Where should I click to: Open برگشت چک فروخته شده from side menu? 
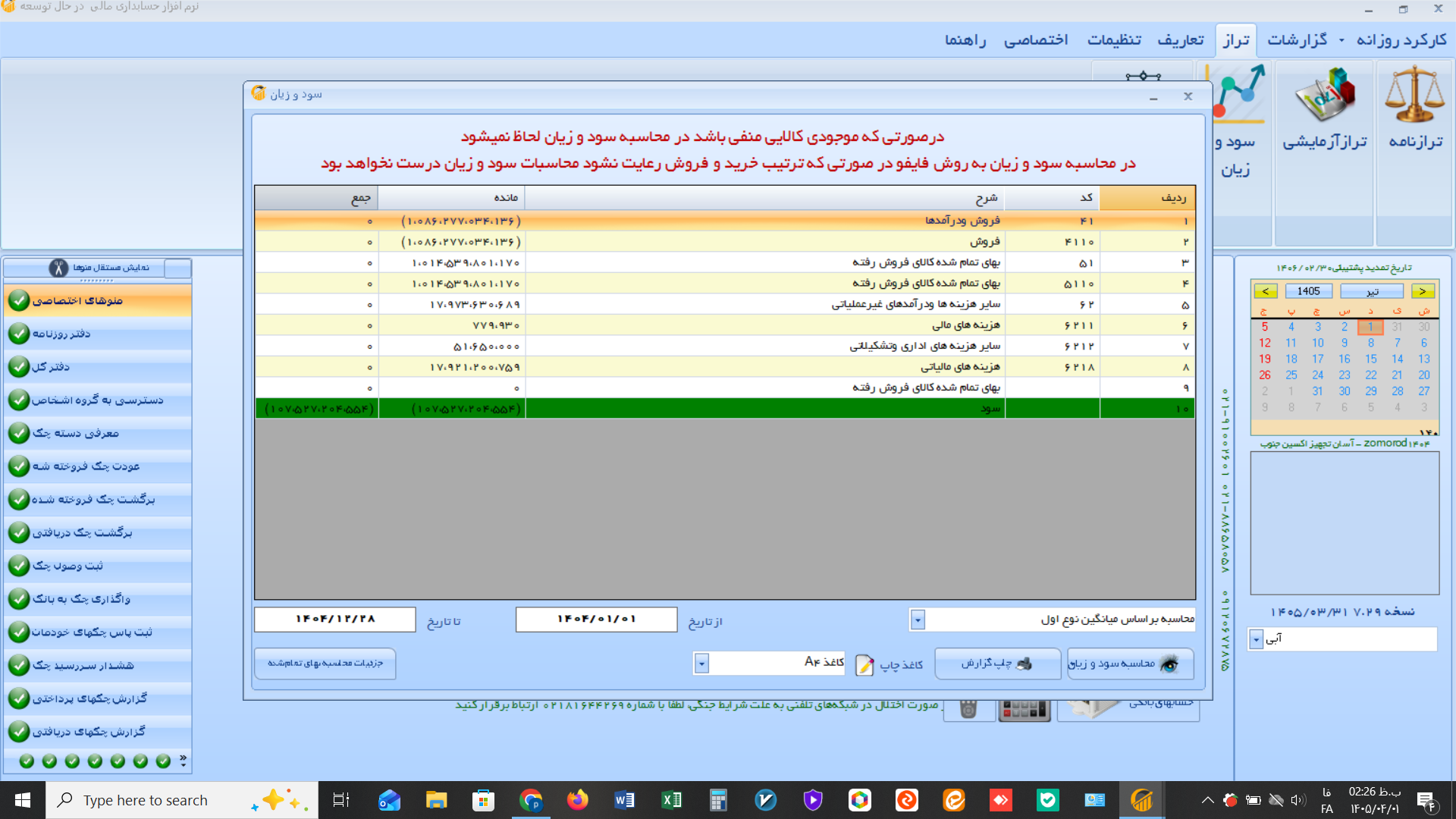(98, 500)
